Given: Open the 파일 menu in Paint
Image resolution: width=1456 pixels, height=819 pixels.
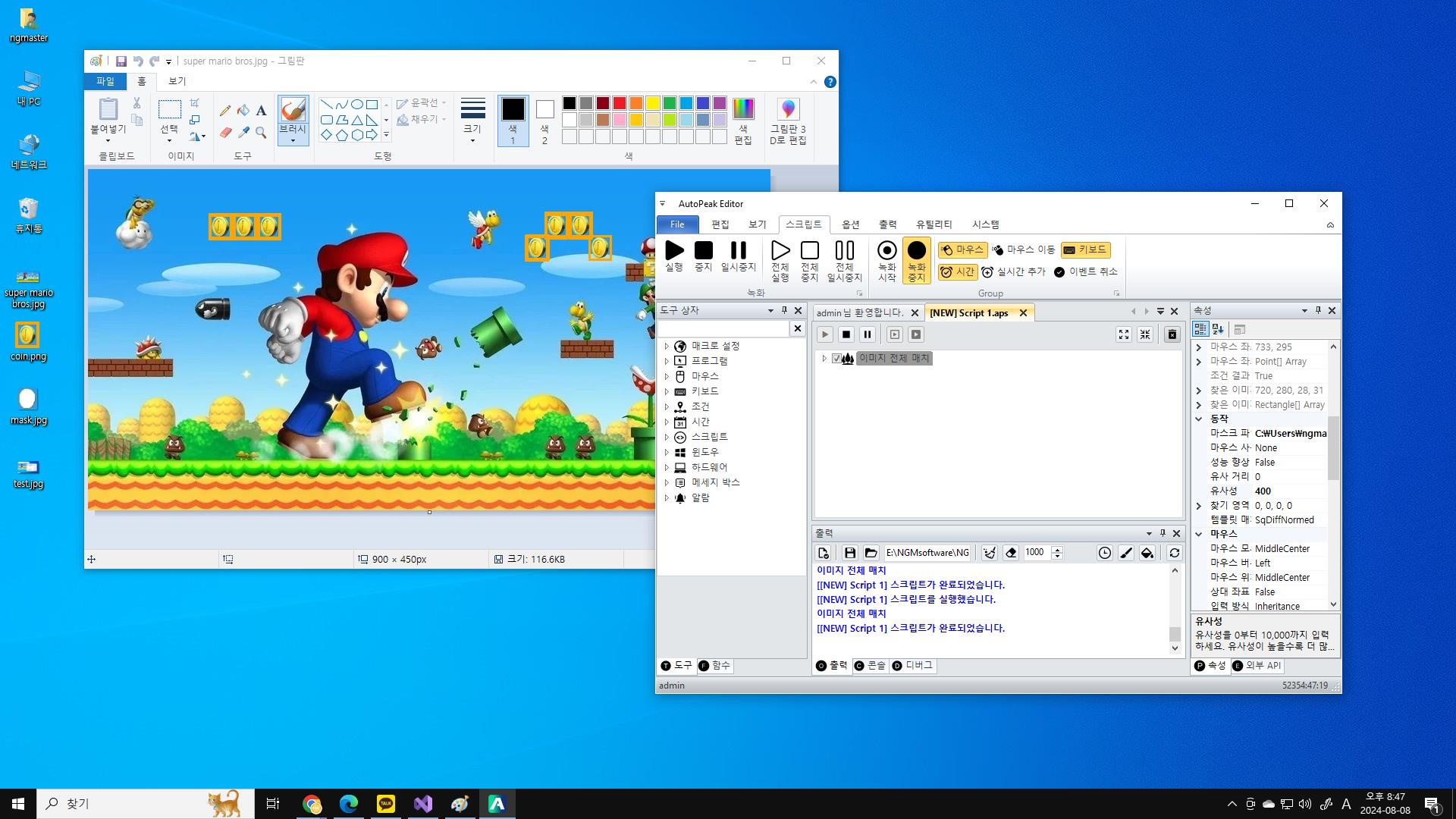Looking at the screenshot, I should (105, 81).
